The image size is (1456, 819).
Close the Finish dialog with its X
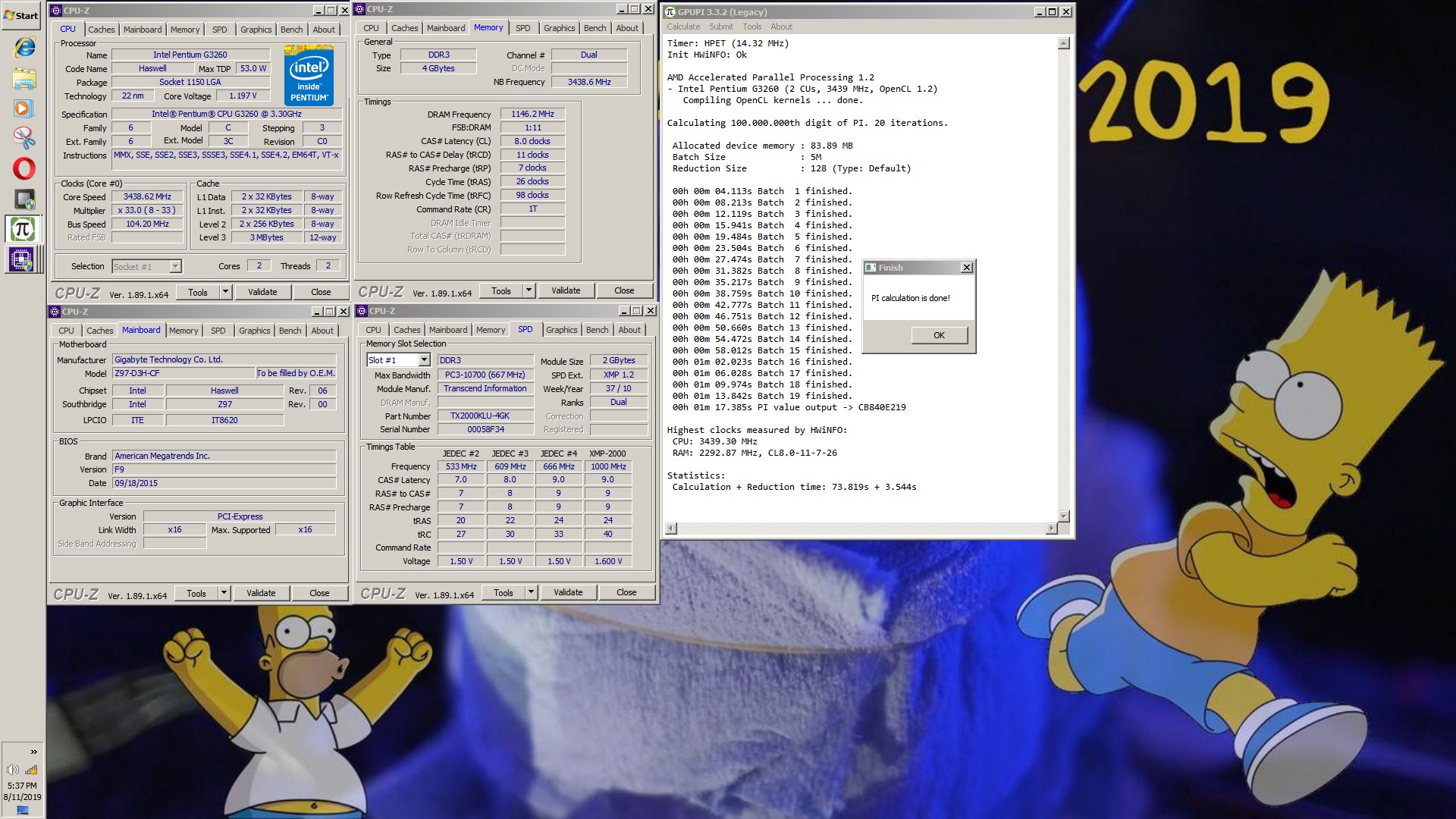coord(966,268)
